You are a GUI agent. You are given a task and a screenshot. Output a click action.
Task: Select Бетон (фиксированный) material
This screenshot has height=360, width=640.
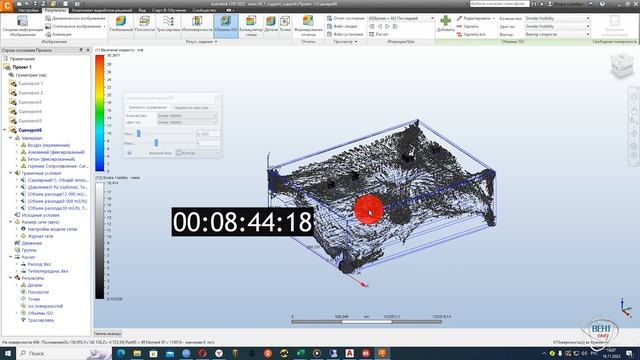click(51, 159)
